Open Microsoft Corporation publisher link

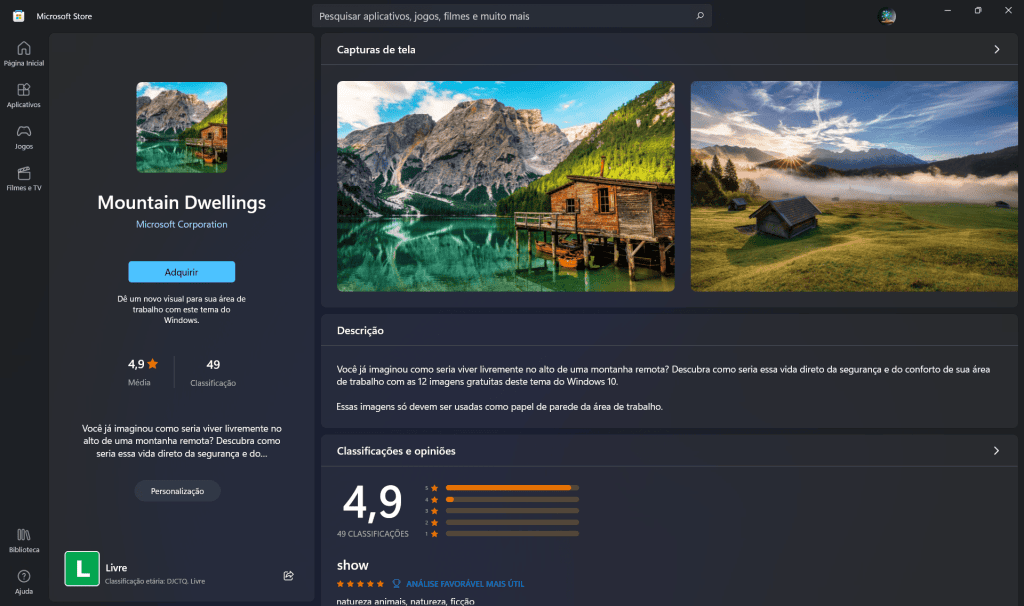tap(182, 224)
